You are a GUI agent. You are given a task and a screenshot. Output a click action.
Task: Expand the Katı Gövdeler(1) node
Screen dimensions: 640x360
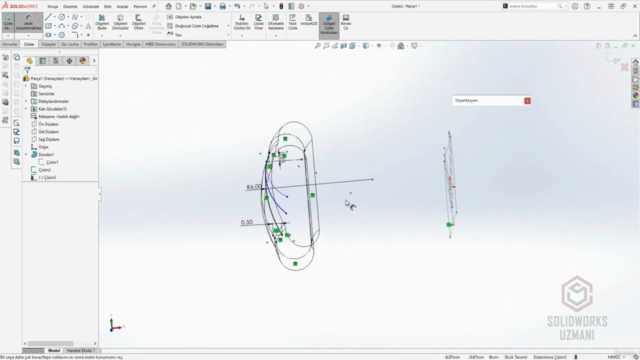tap(26, 109)
